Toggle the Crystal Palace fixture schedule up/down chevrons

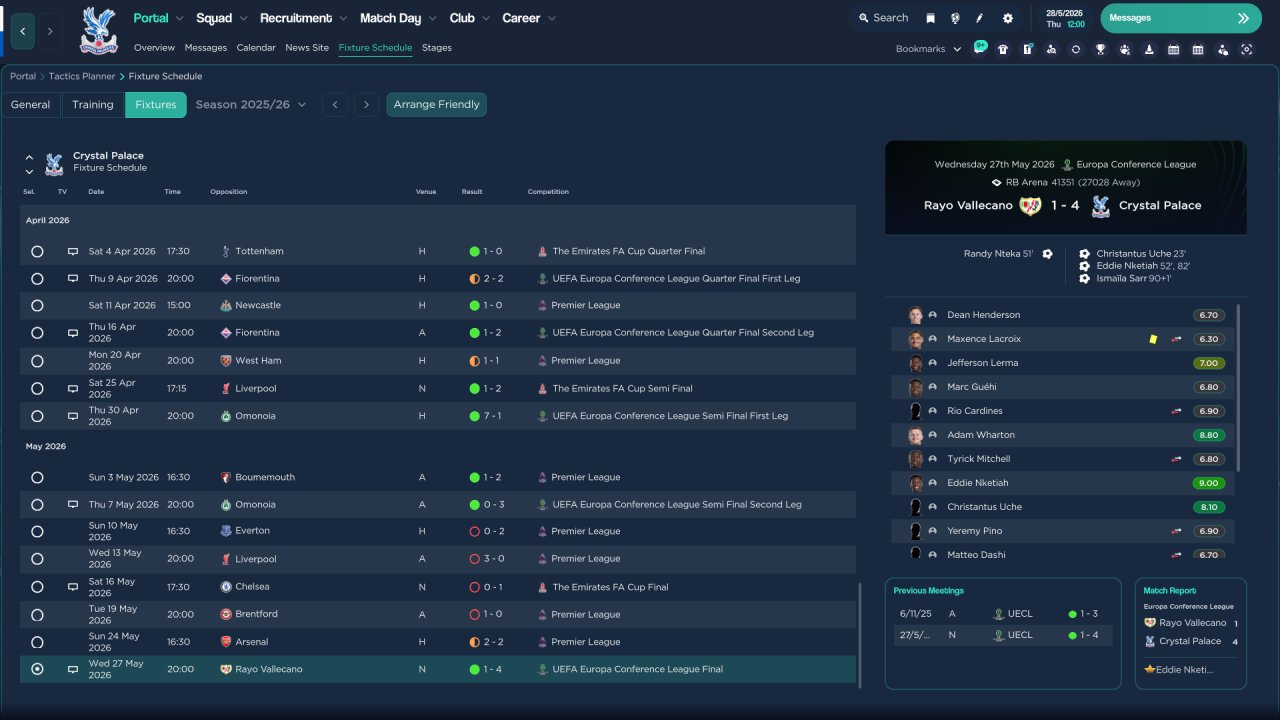click(x=29, y=164)
